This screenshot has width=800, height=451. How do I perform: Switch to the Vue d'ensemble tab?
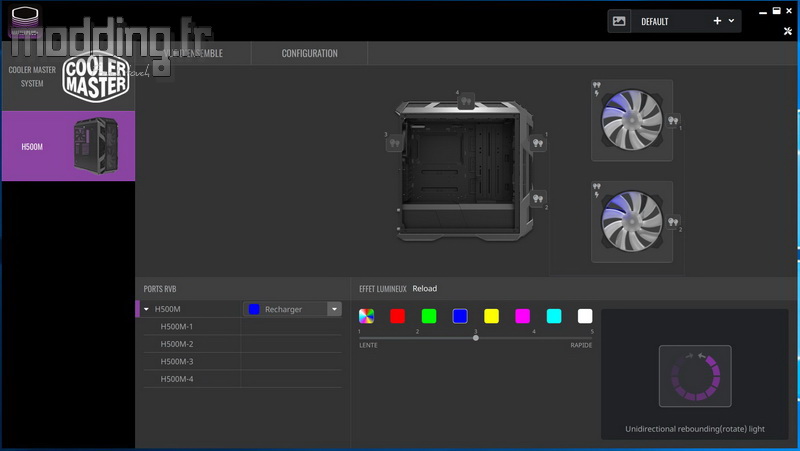pyautogui.click(x=193, y=53)
